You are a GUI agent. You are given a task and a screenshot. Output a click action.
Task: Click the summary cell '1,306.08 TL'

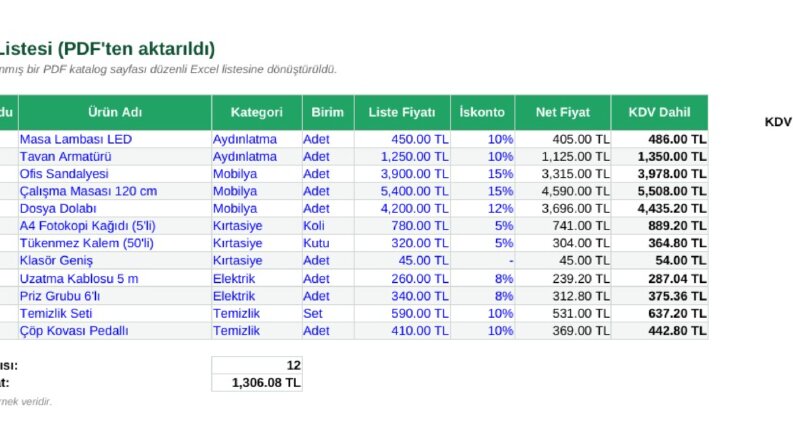(257, 383)
